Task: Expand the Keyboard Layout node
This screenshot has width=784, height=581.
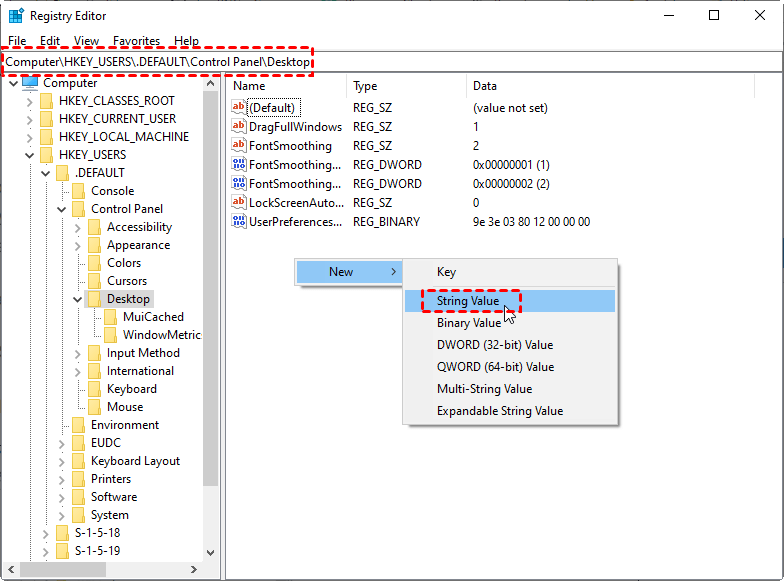Action: point(62,462)
